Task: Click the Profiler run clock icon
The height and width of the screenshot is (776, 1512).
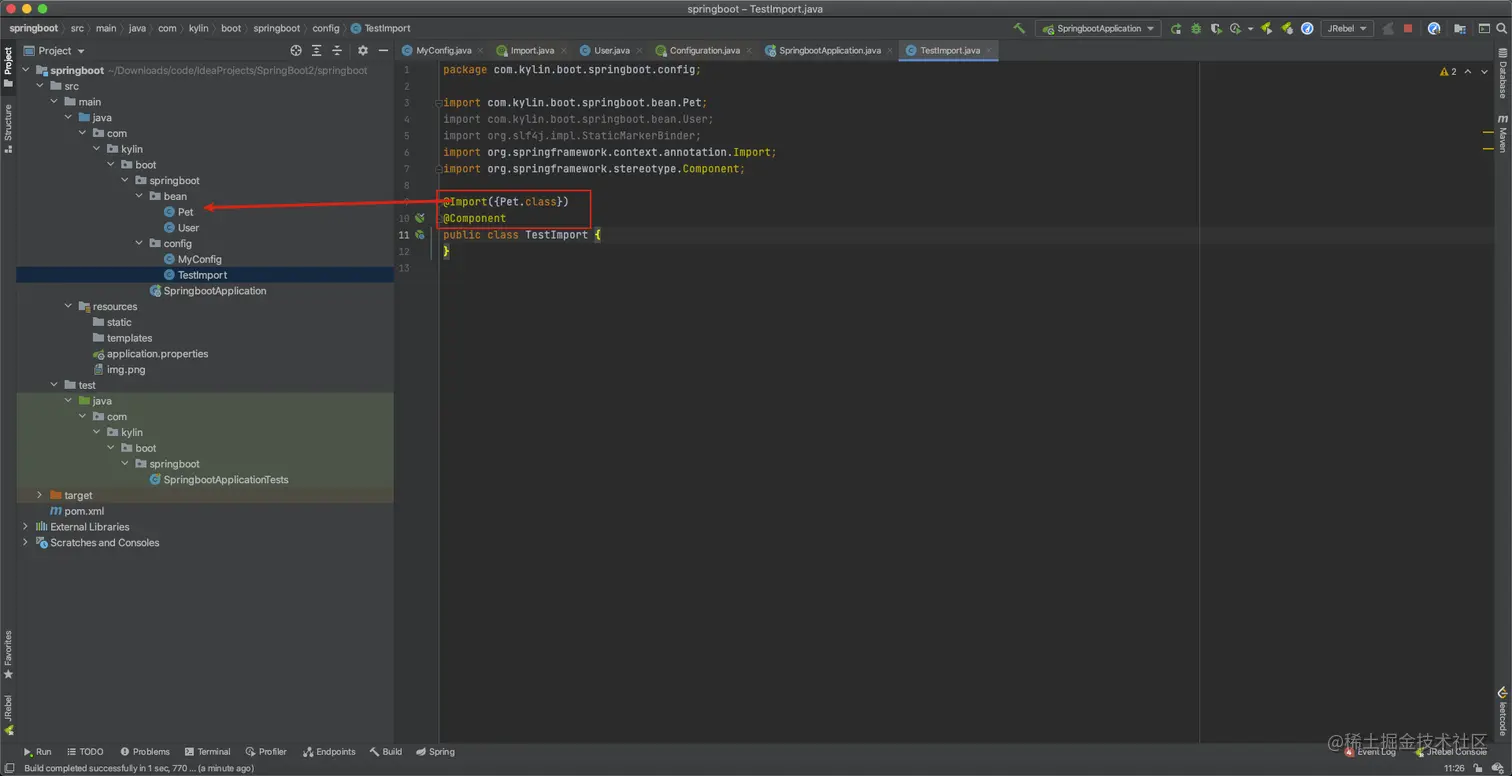Action: coord(1236,28)
